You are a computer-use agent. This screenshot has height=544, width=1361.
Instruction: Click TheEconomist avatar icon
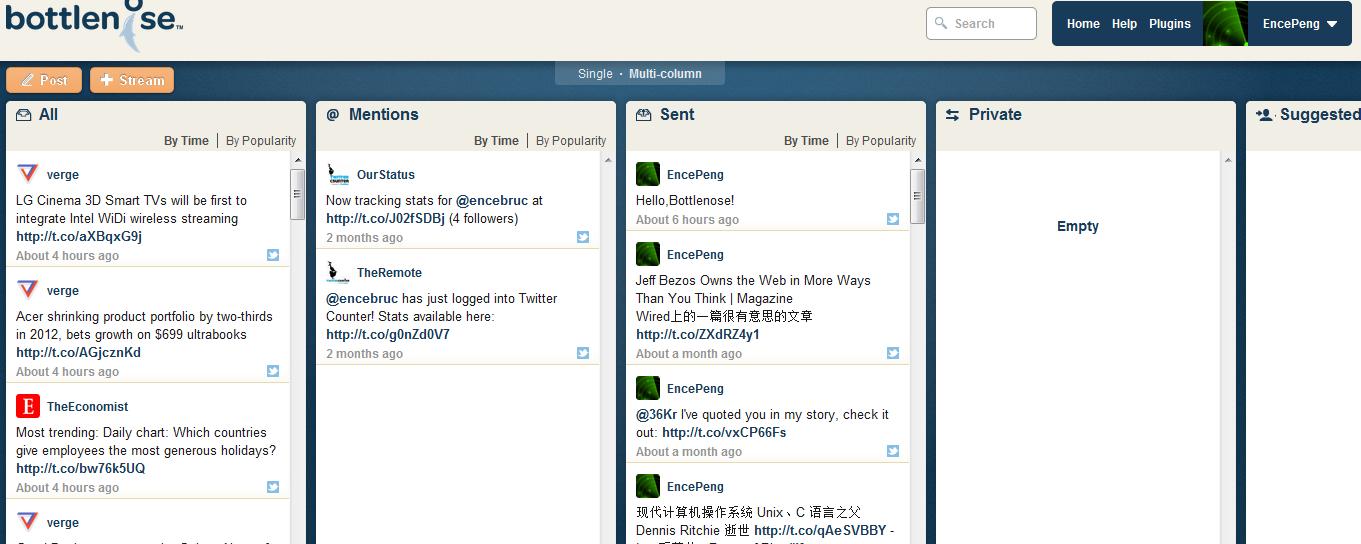point(28,406)
